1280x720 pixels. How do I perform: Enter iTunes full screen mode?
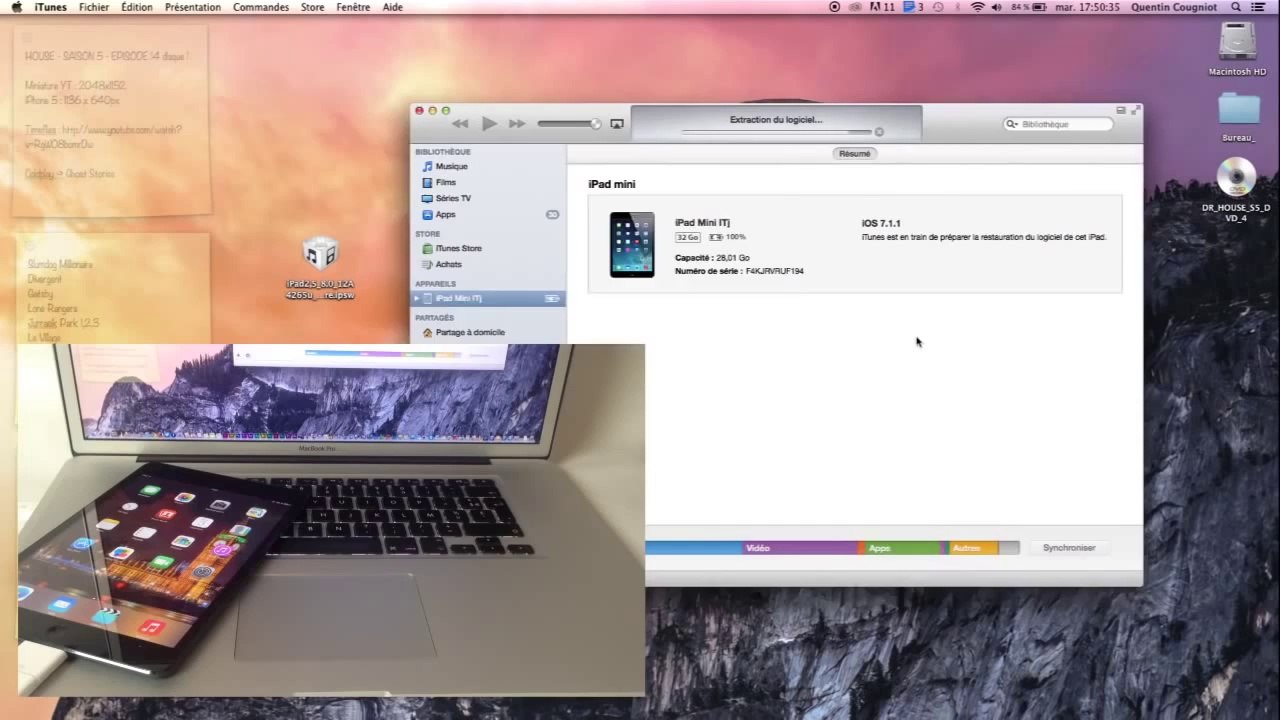(x=1134, y=110)
